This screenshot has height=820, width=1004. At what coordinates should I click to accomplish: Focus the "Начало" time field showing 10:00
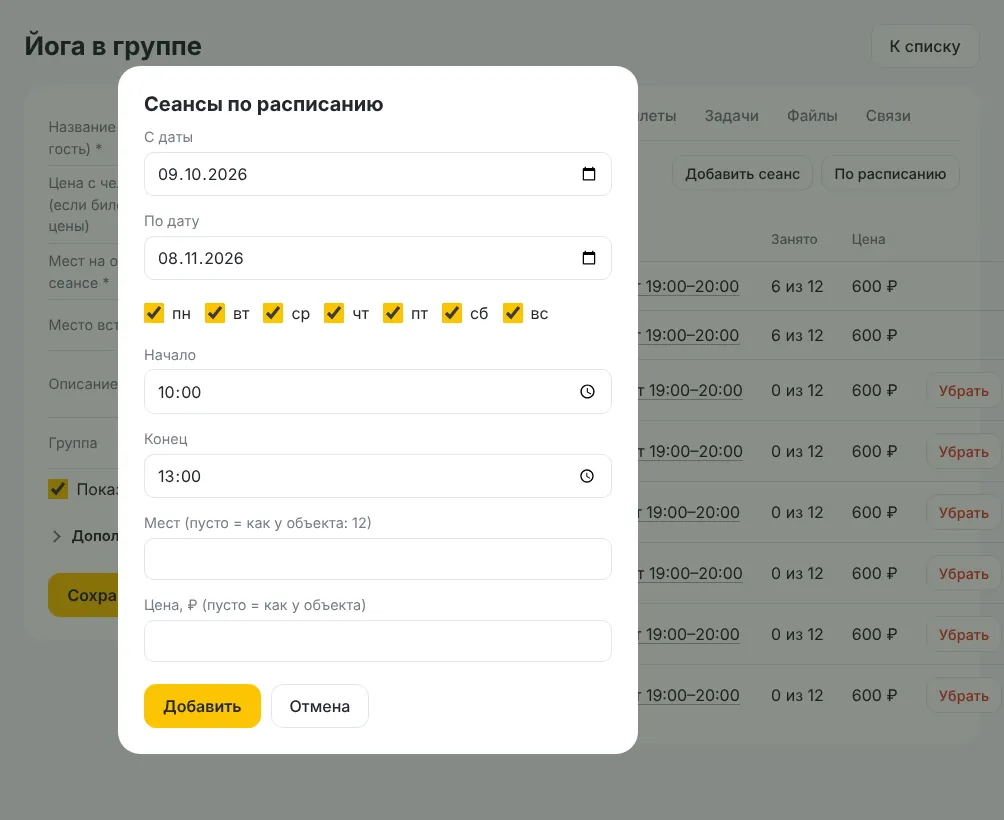[x=378, y=392]
